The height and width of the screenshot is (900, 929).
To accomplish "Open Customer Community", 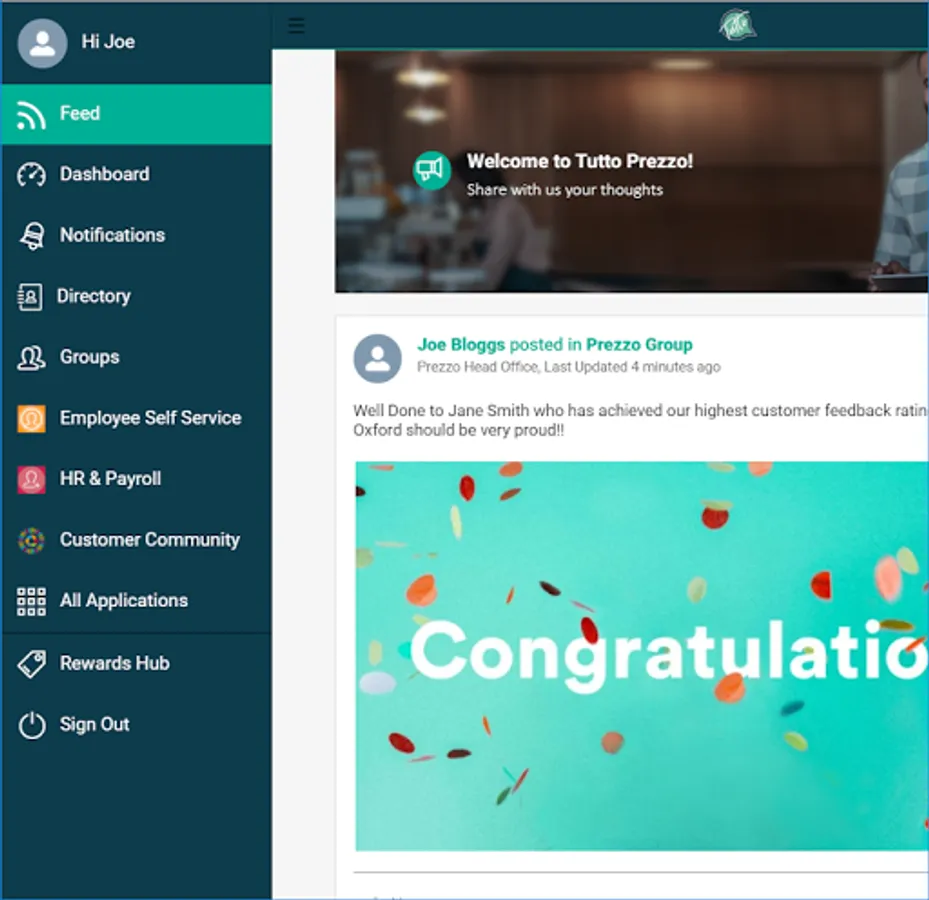I will 136,540.
